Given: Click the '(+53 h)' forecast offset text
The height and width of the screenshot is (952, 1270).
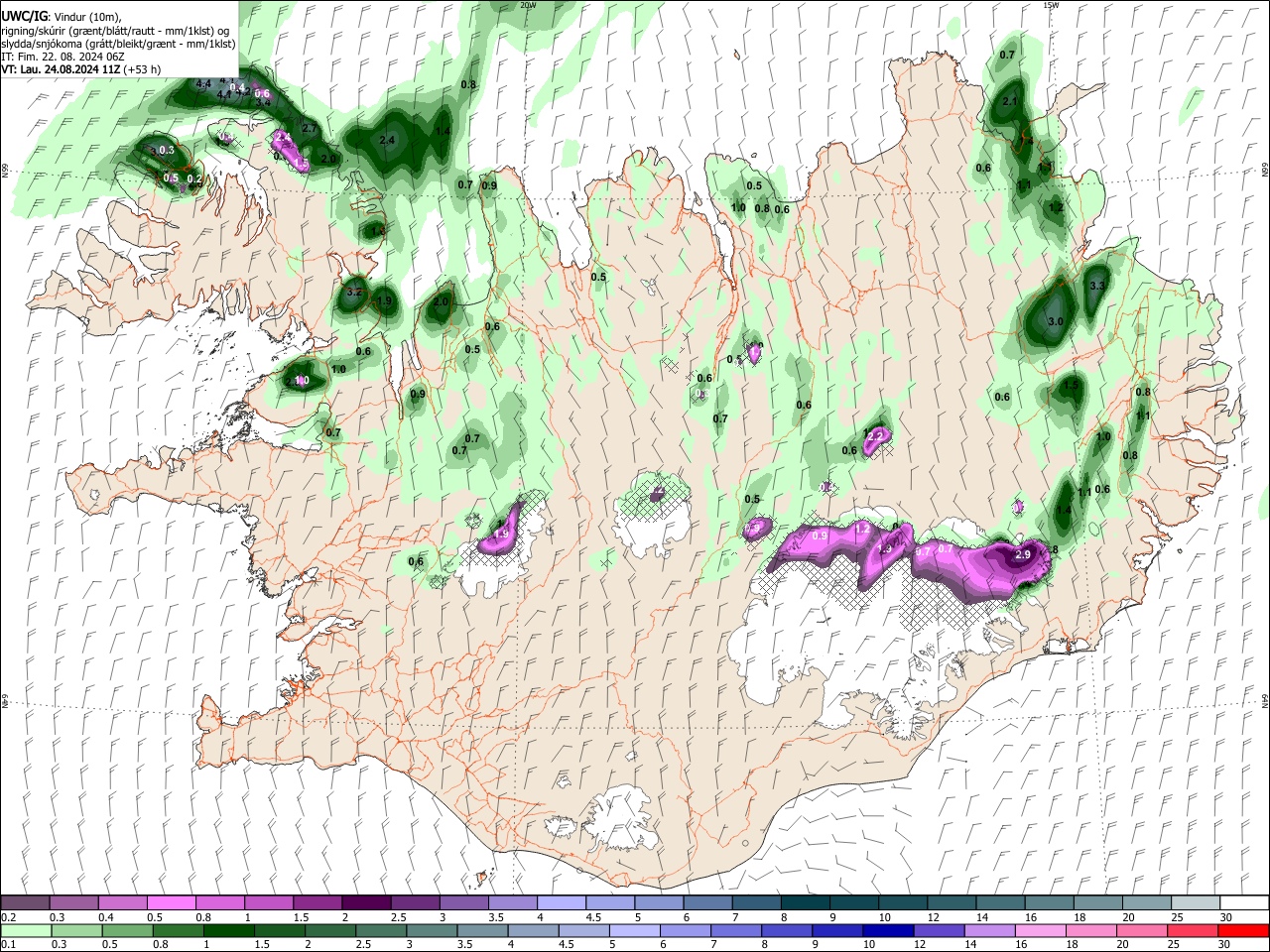Looking at the screenshot, I should [143, 70].
